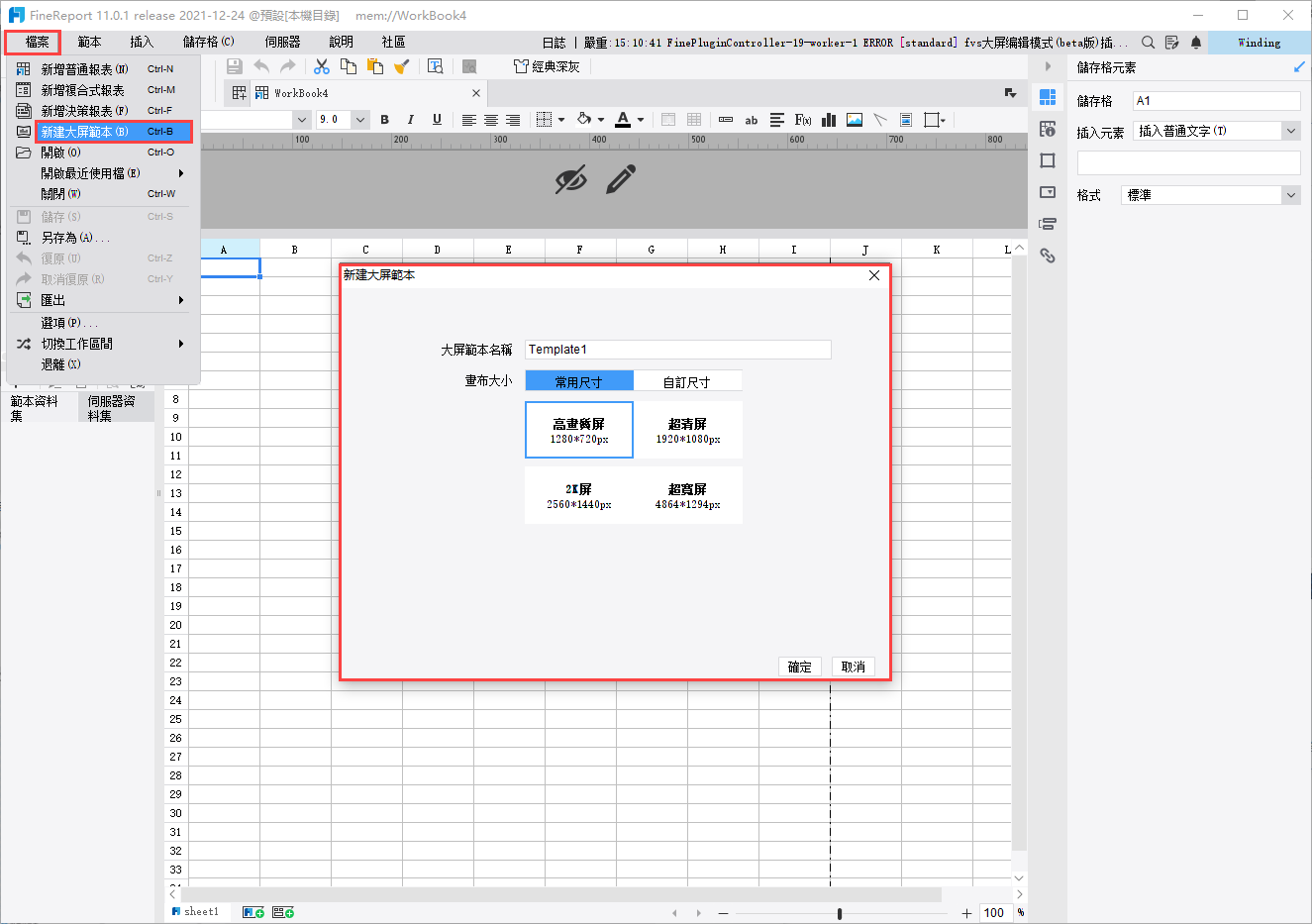Click the zoom slider handle
Viewport: 1312px width, 924px height.
point(840,913)
